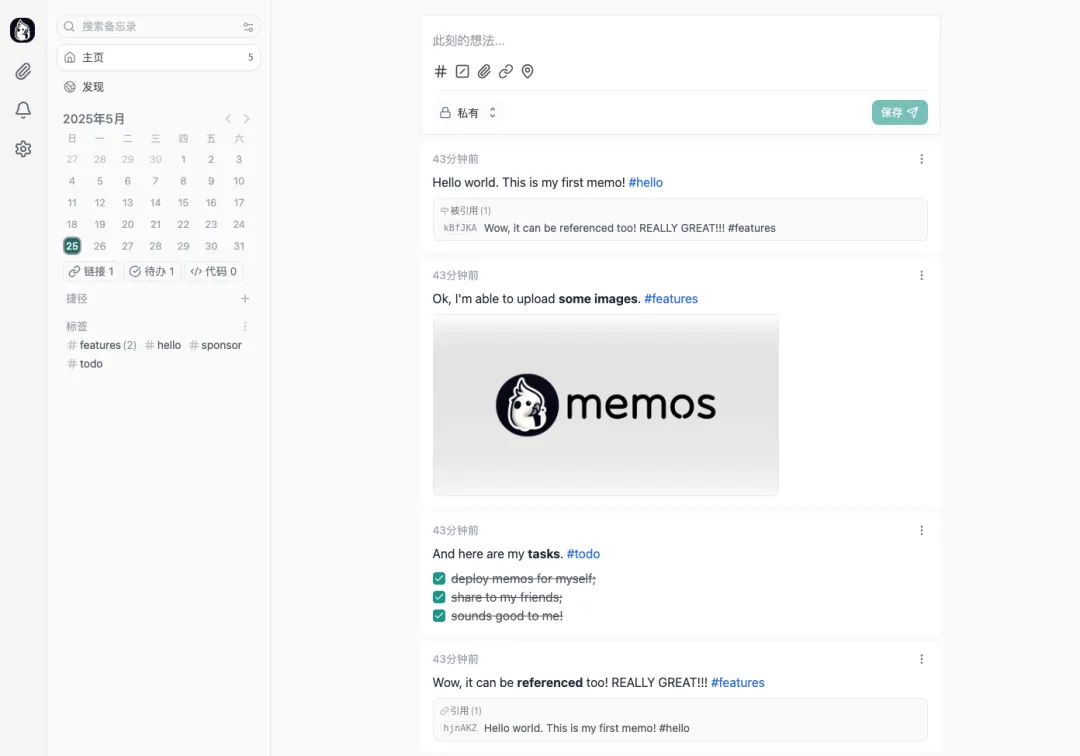This screenshot has height=756, width=1080.
Task: Uncheck 'share to my friends' task
Action: pos(439,597)
